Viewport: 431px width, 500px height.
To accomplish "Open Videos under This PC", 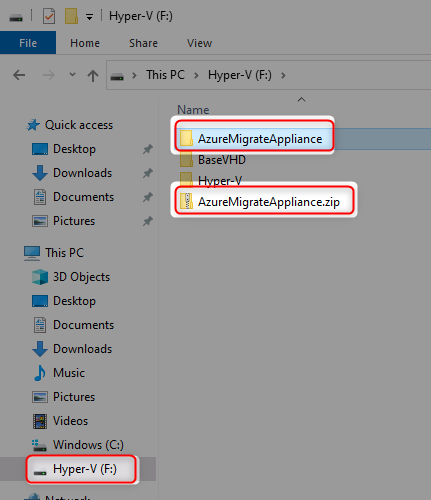I will (70, 421).
